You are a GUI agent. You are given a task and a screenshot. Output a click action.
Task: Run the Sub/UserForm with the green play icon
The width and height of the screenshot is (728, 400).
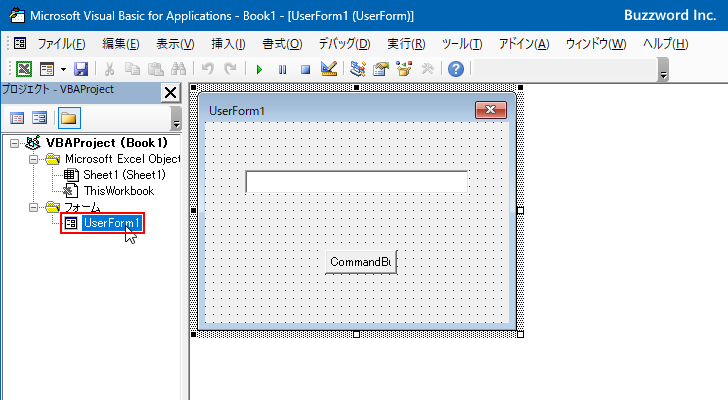(259, 70)
